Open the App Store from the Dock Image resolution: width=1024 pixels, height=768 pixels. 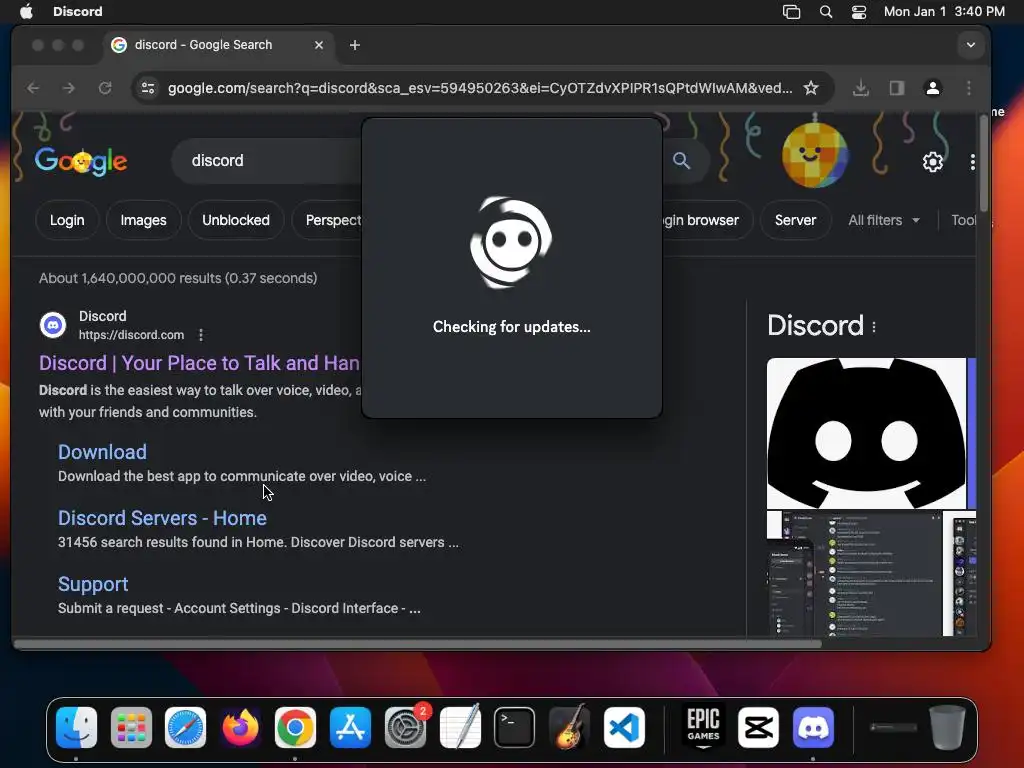(350, 727)
